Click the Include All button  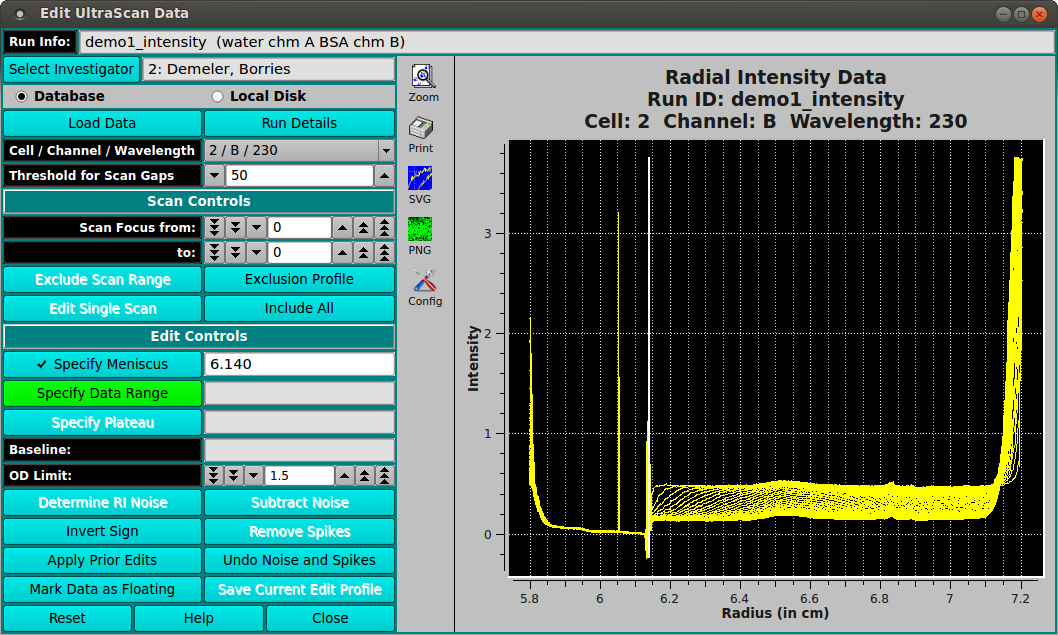coord(299,308)
